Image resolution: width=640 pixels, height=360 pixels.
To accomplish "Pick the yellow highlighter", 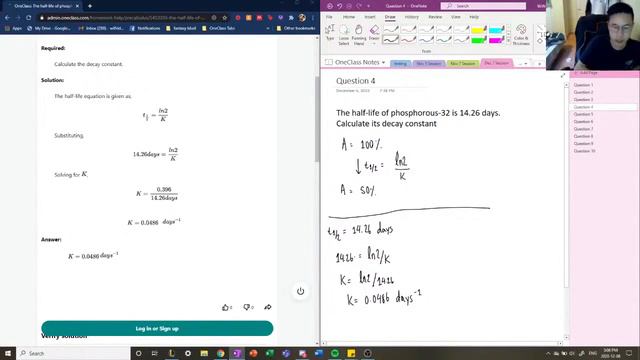I will pos(479,29).
